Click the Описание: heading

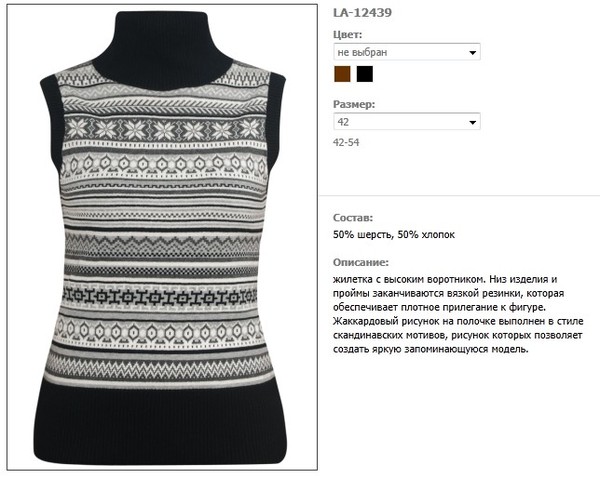tap(360, 263)
